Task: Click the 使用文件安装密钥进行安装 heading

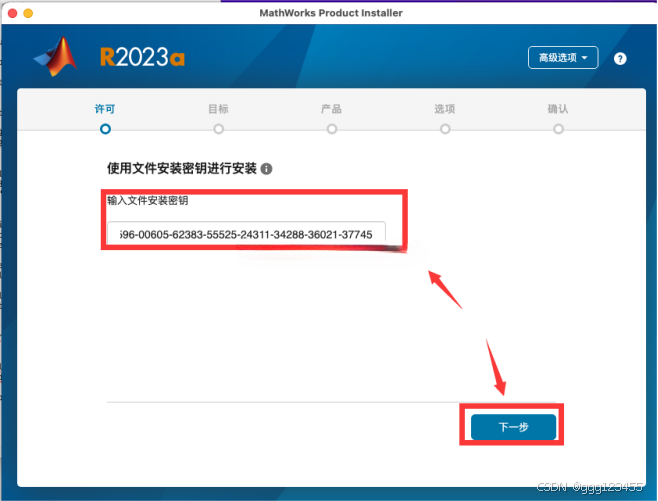Action: click(x=182, y=168)
